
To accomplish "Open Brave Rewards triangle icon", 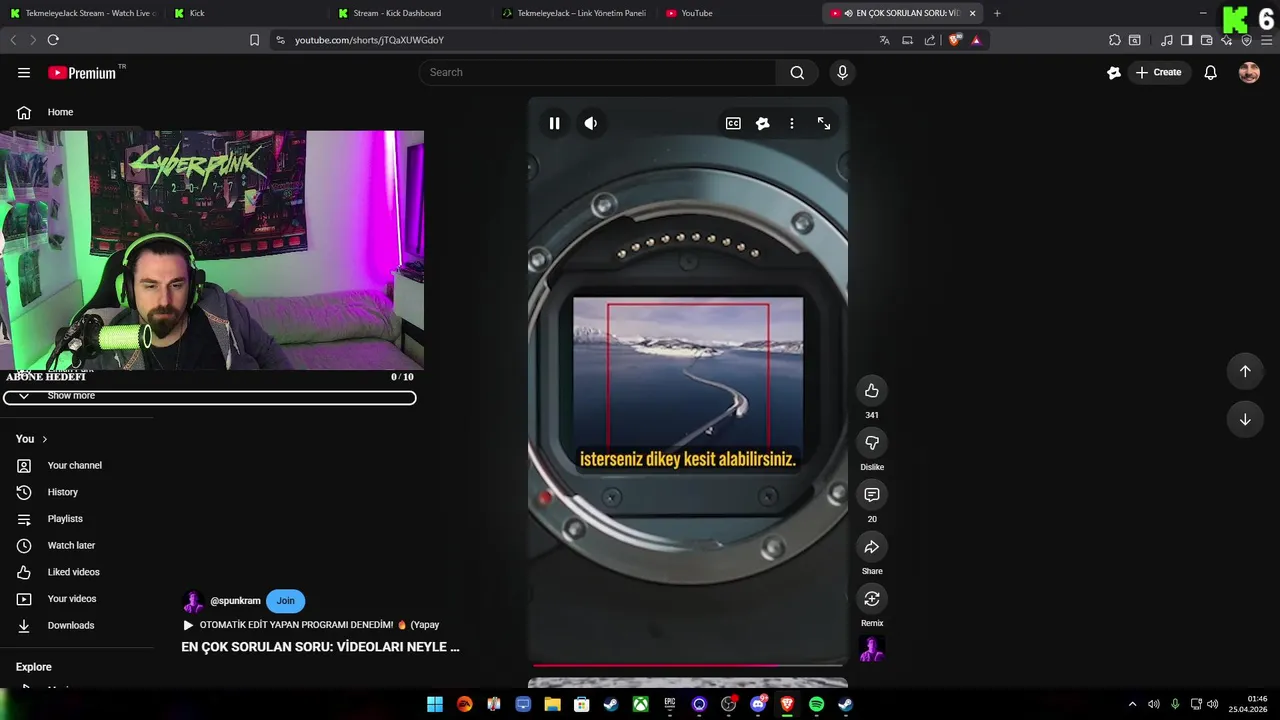I will [976, 40].
